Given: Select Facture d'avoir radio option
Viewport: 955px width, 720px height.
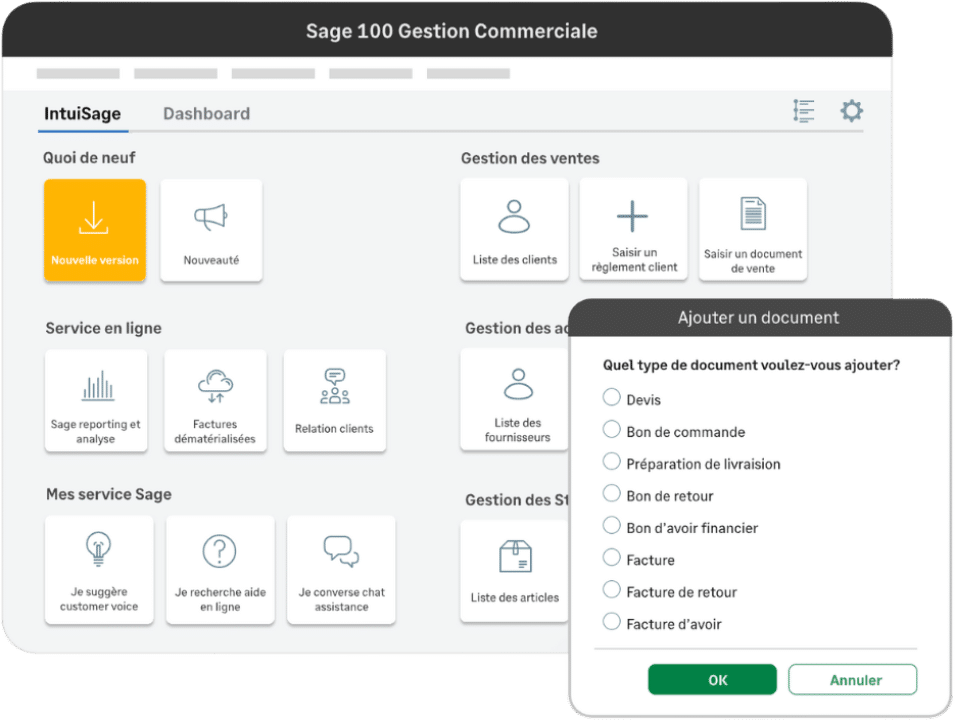Looking at the screenshot, I should (611, 622).
